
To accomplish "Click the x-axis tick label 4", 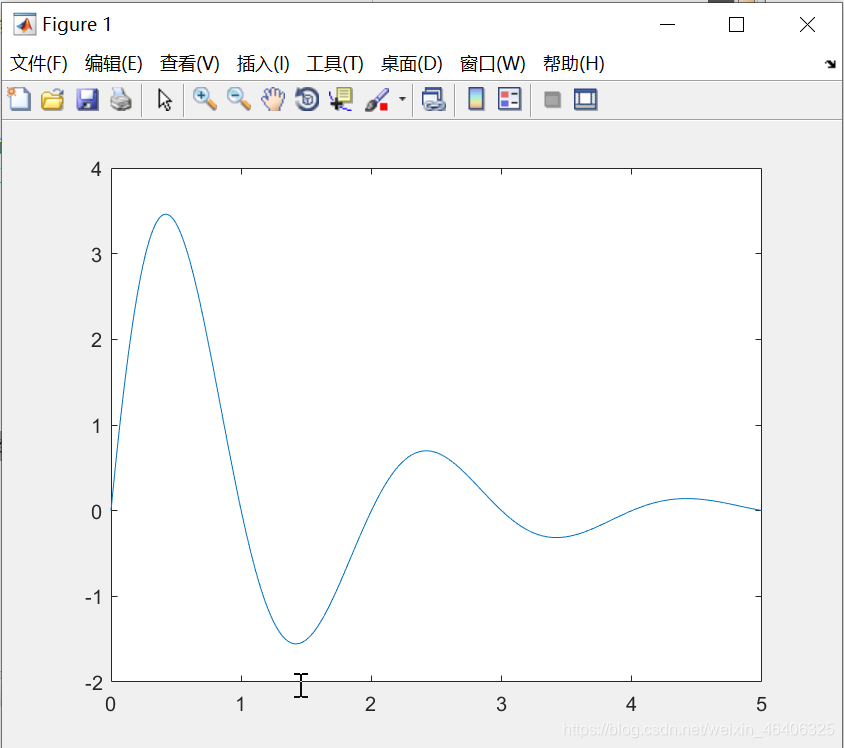I will (631, 704).
